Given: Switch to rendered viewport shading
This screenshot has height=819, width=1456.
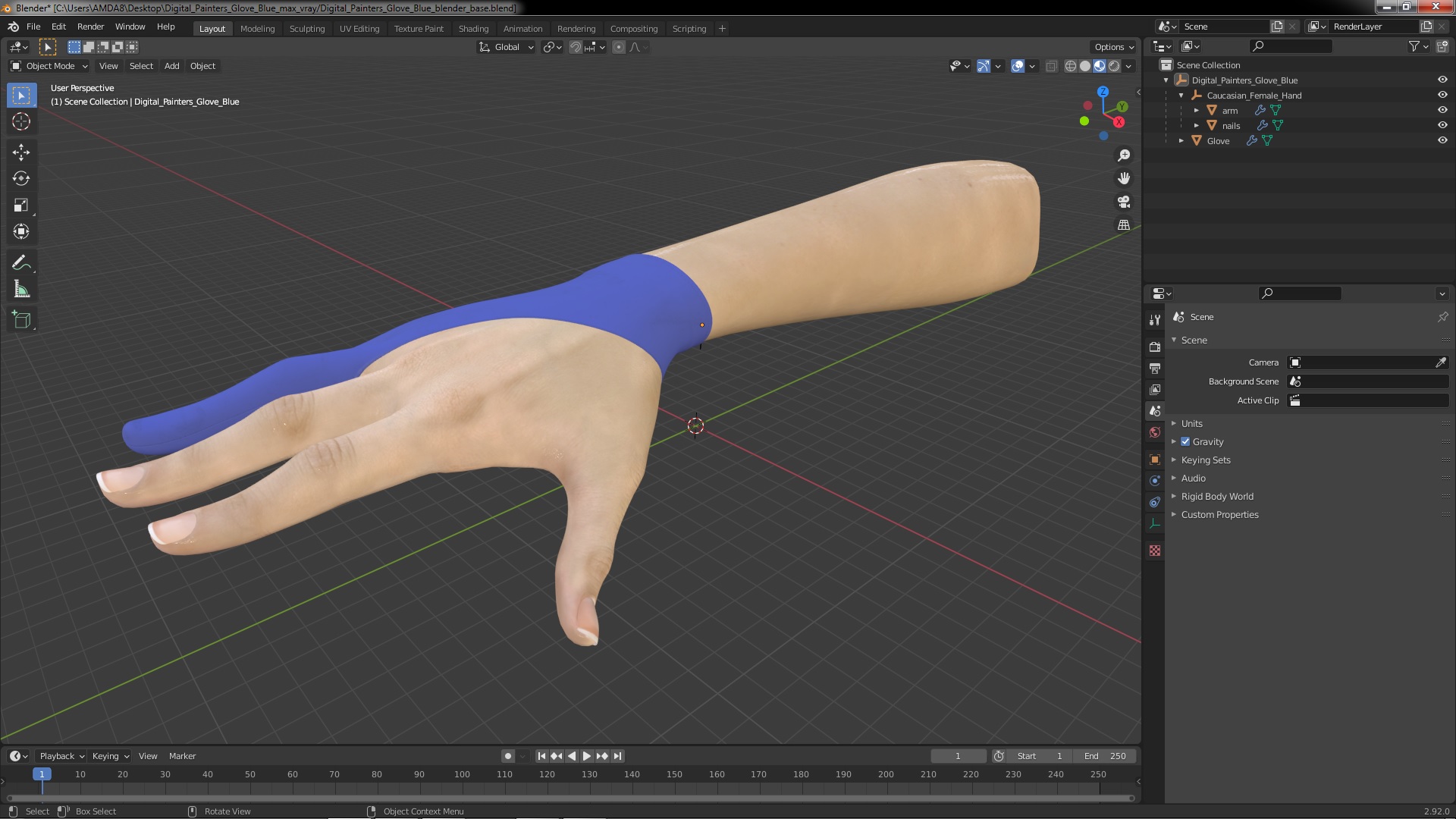Looking at the screenshot, I should (x=1114, y=66).
